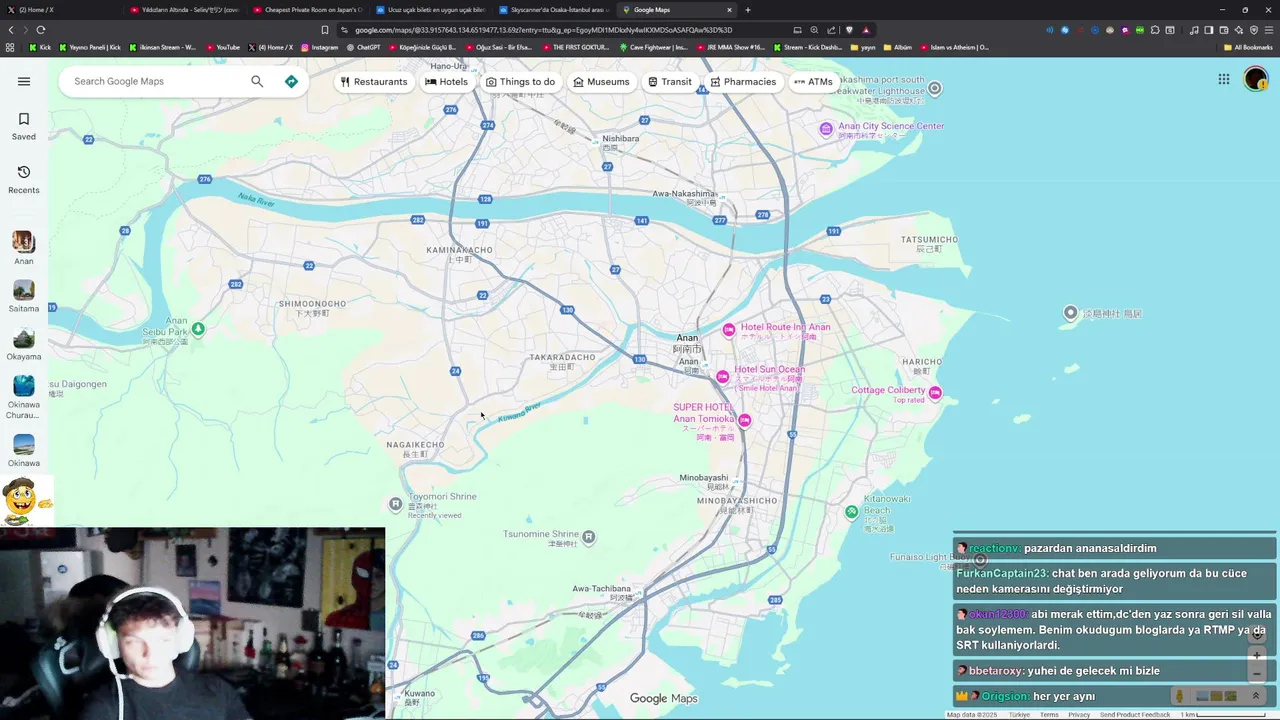This screenshot has width=1280, height=720.
Task: Open the Google Maps hamburger menu
Action: pyautogui.click(x=24, y=81)
